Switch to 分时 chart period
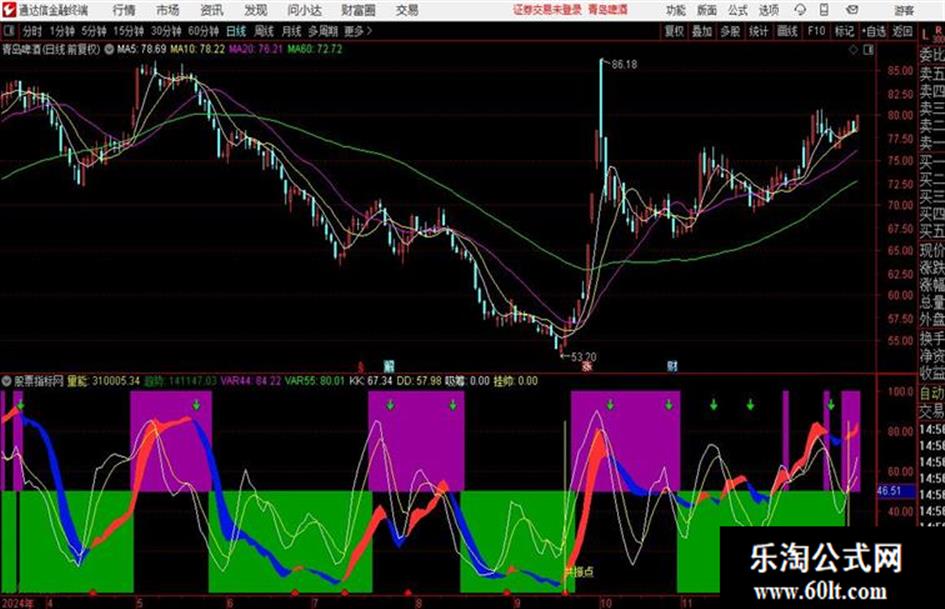The height and width of the screenshot is (609, 945). coord(32,31)
